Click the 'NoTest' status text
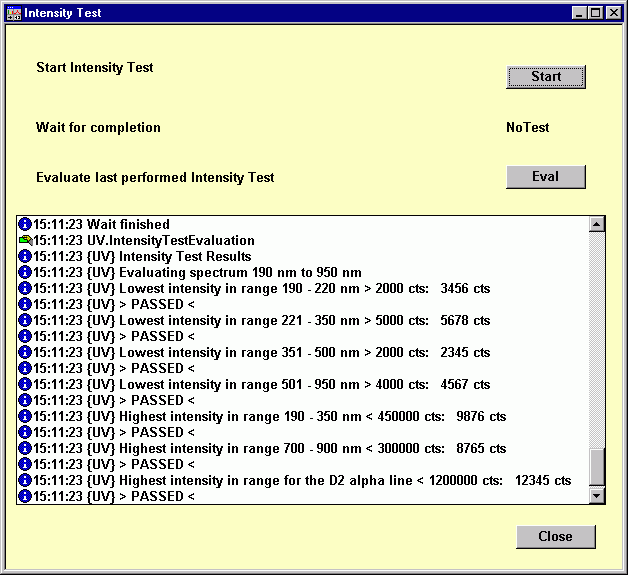628x575 pixels. pyautogui.click(x=527, y=127)
